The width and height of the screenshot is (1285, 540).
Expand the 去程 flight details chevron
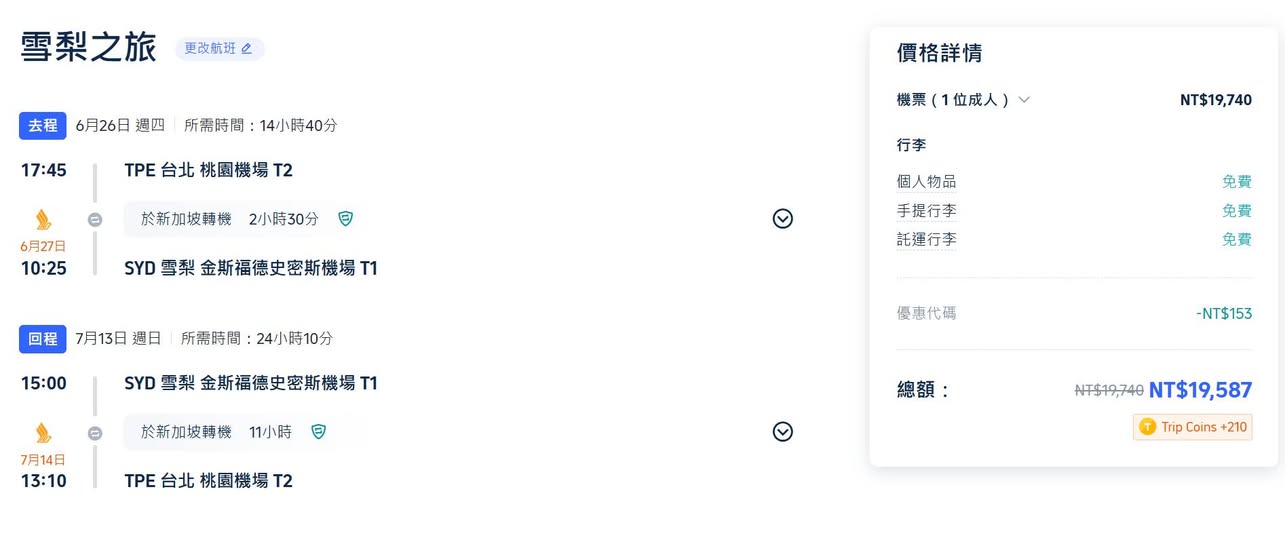pos(783,219)
